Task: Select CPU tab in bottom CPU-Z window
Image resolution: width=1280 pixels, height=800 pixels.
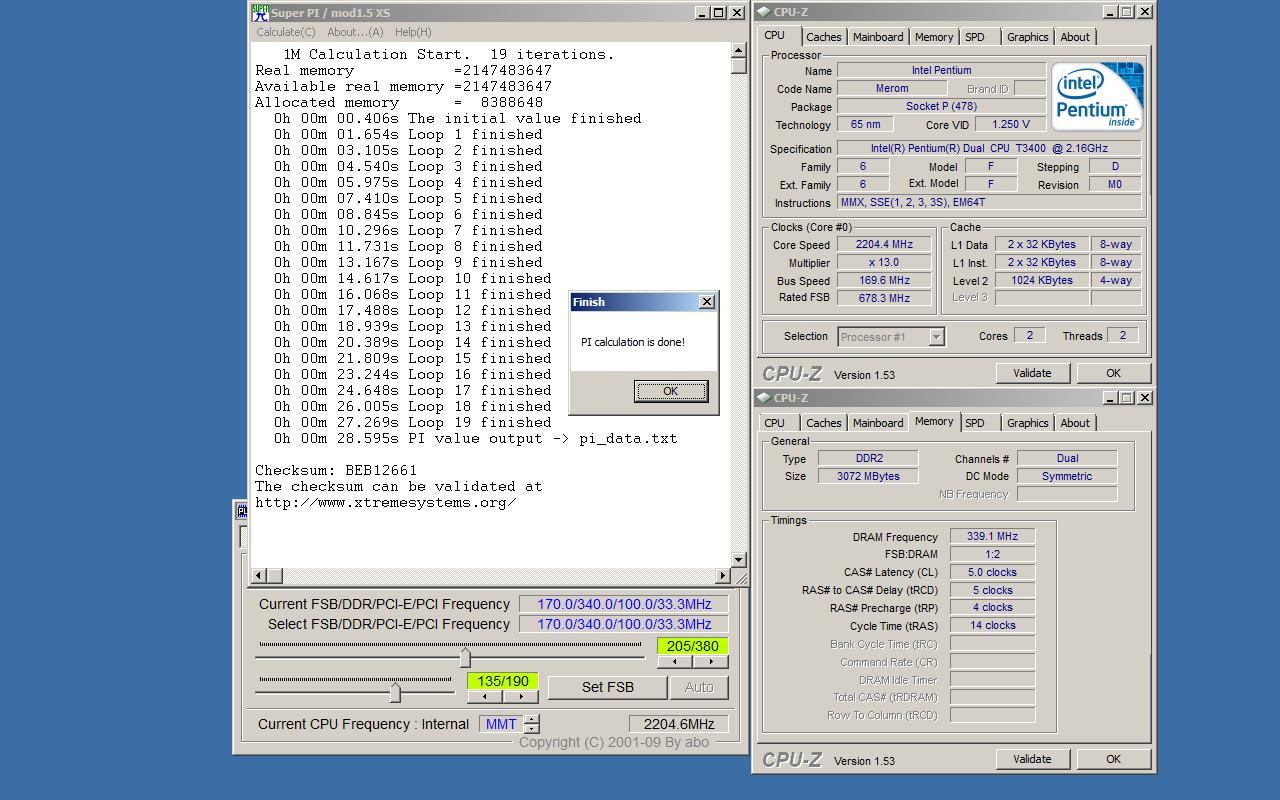Action: 775,423
